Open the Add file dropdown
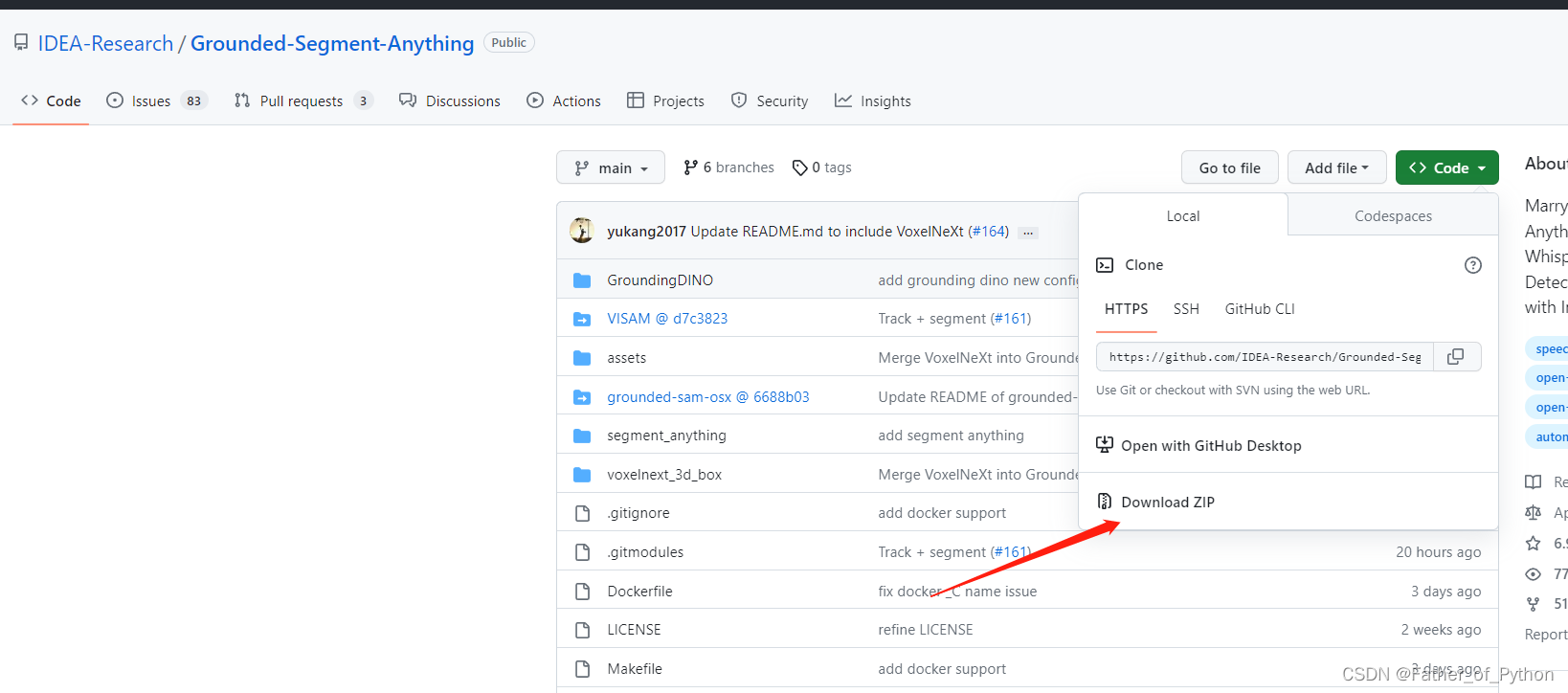The height and width of the screenshot is (693, 1568). click(x=1337, y=168)
